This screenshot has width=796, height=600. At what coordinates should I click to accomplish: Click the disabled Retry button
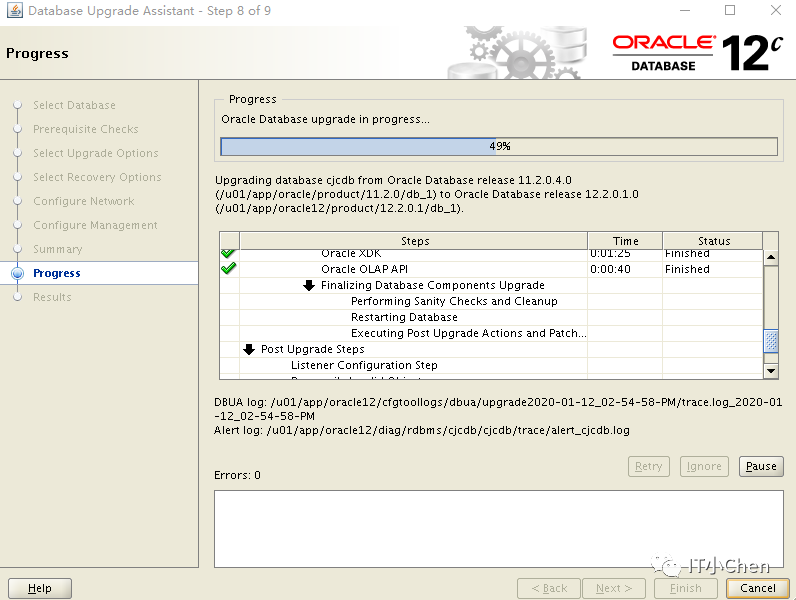[649, 466]
